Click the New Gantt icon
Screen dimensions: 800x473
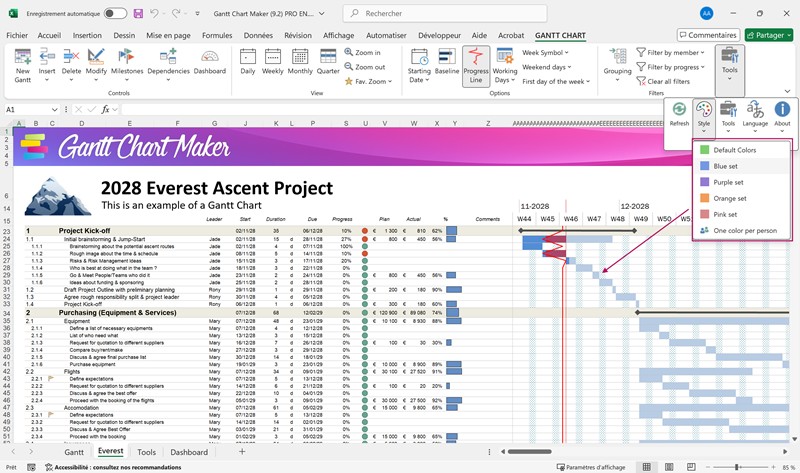[22, 62]
